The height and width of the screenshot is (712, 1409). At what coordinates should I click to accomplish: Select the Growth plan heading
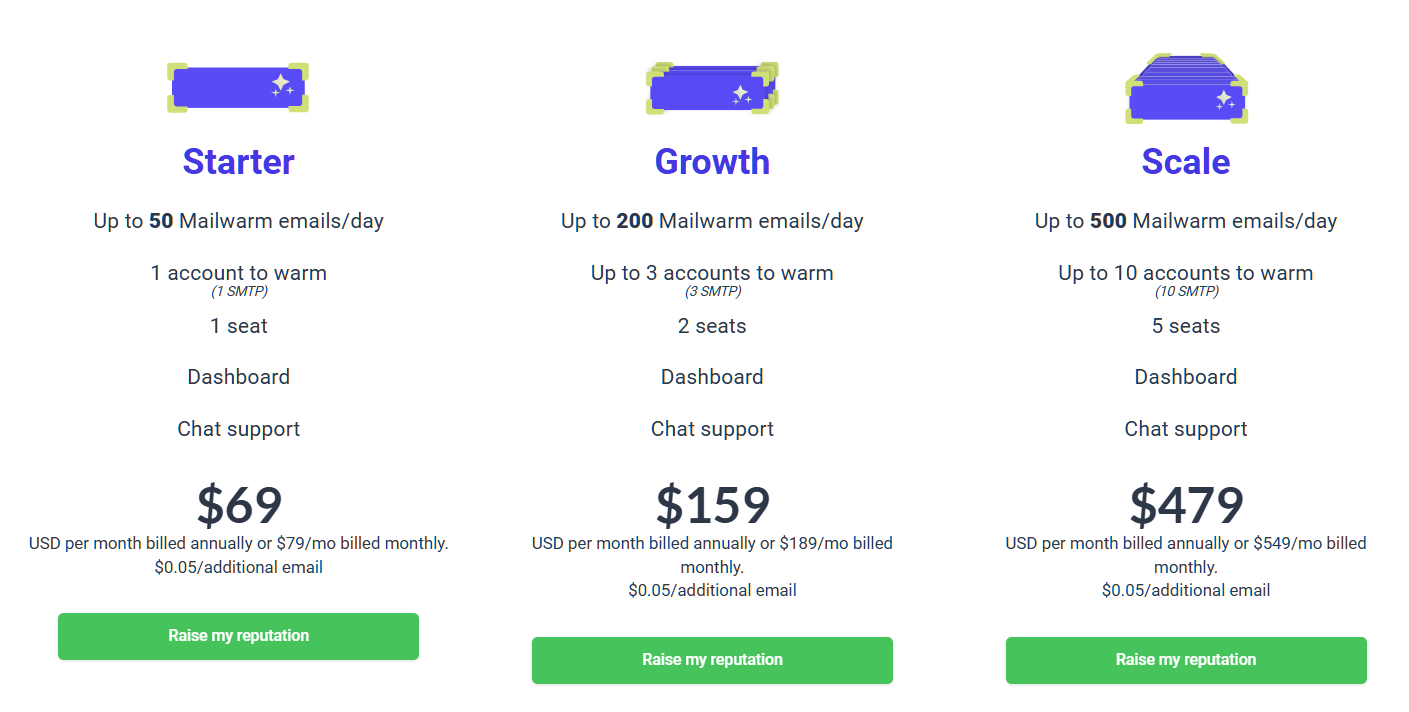712,162
